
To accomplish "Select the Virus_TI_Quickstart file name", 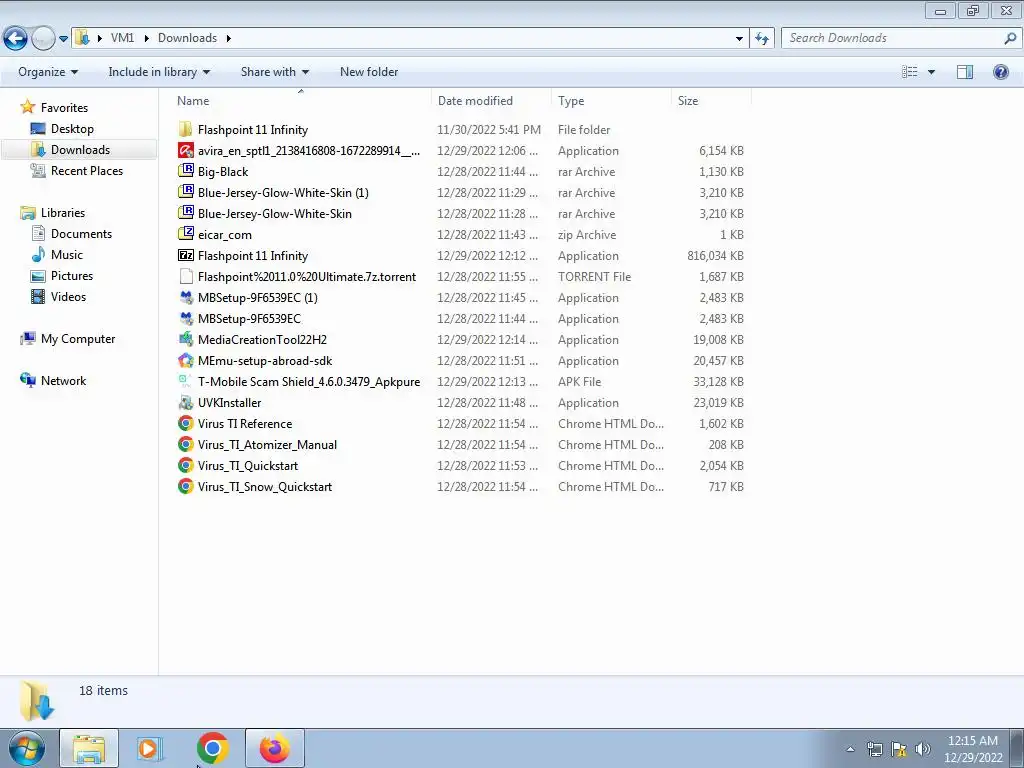I will 248,466.
